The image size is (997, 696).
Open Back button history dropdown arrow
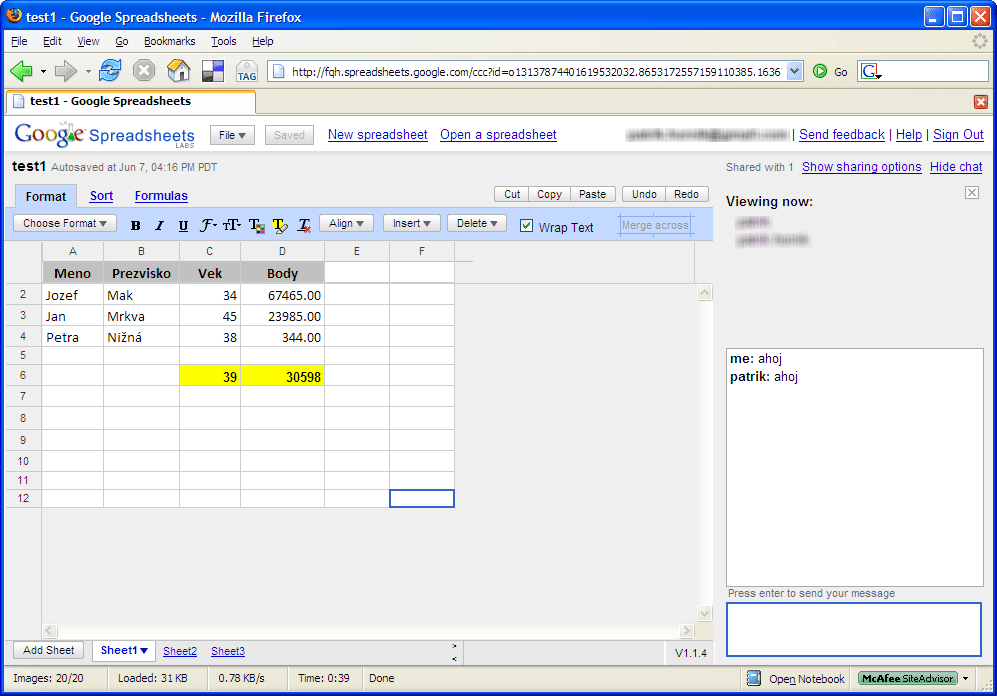pyautogui.click(x=43, y=71)
